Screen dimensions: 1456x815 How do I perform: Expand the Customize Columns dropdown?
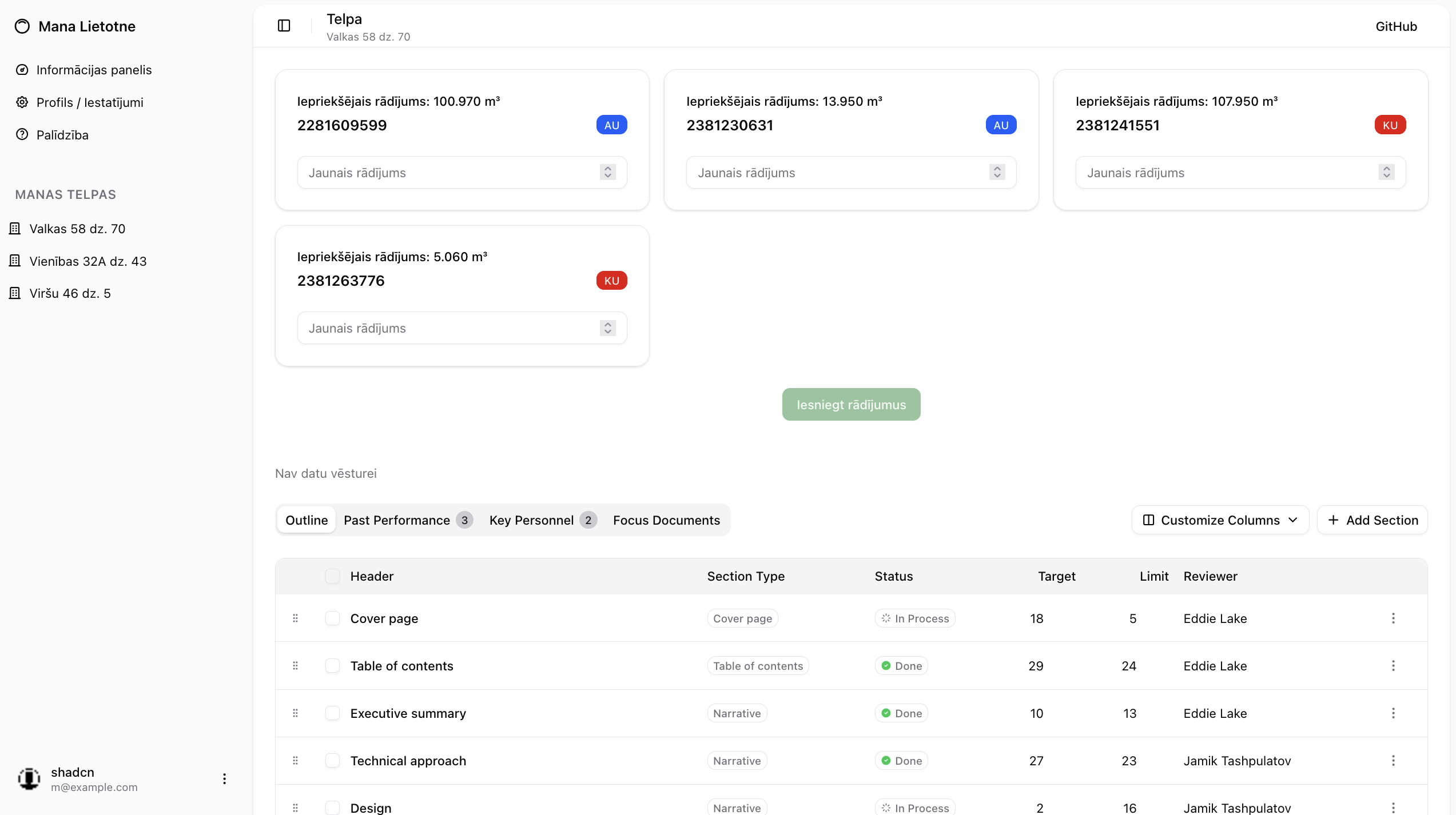pos(1220,520)
